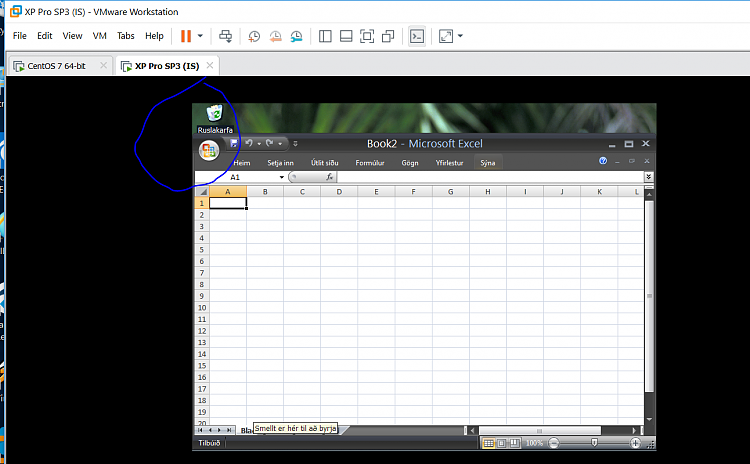Click Revert to snapshot icon in VMware
This screenshot has height=464, width=750.
point(275,36)
